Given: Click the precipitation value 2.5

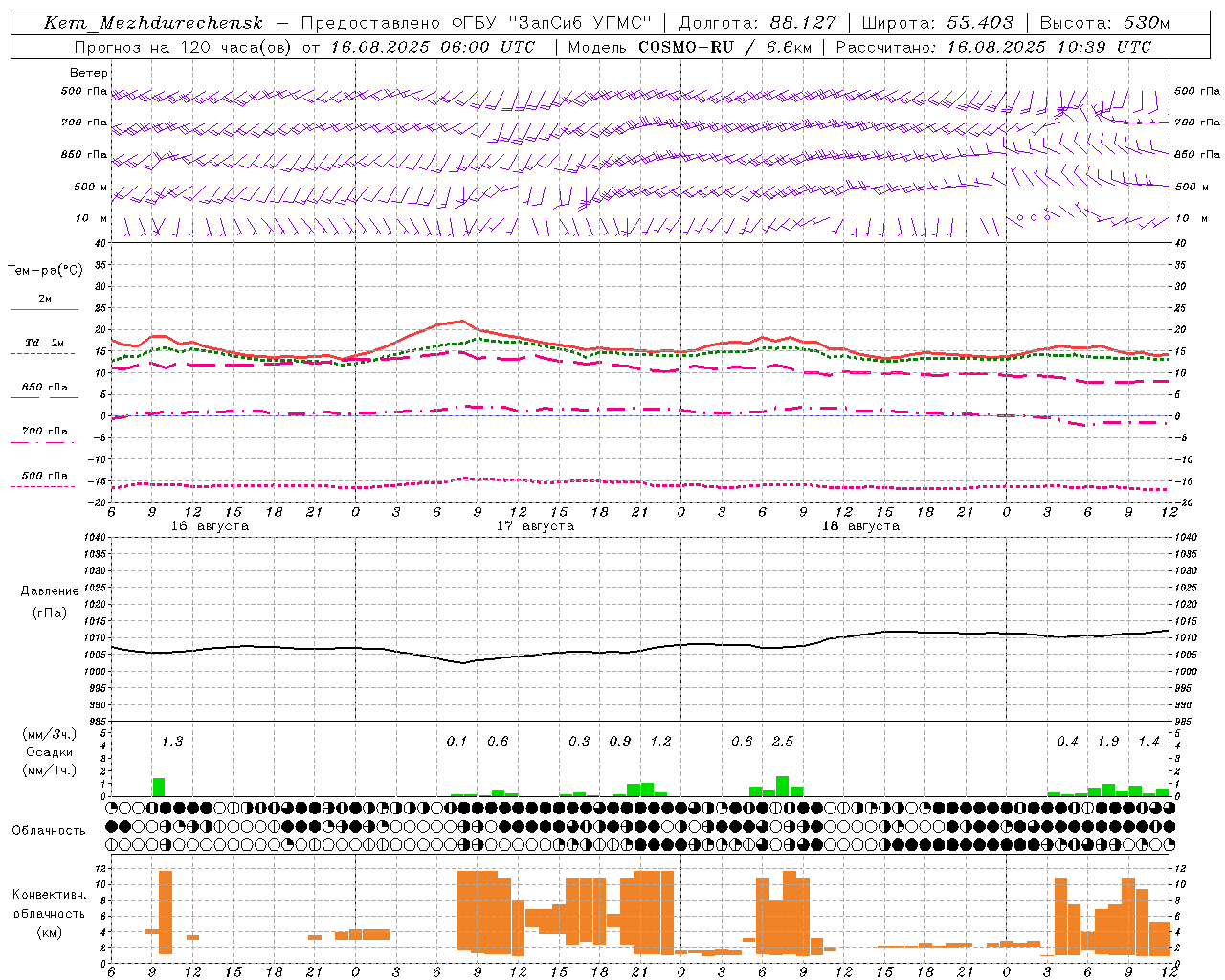Looking at the screenshot, I should point(783,741).
